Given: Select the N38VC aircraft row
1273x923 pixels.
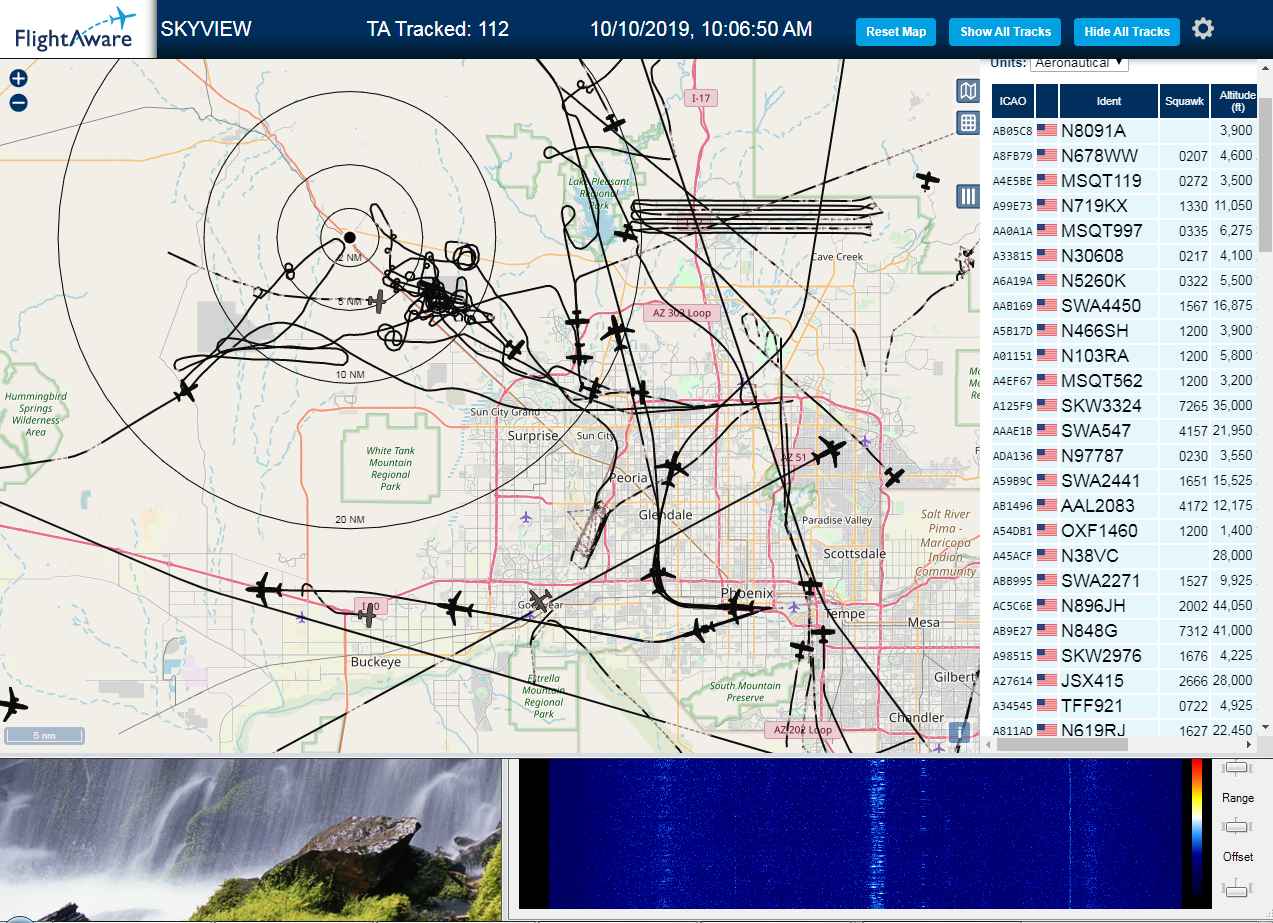Looking at the screenshot, I should (x=1125, y=555).
